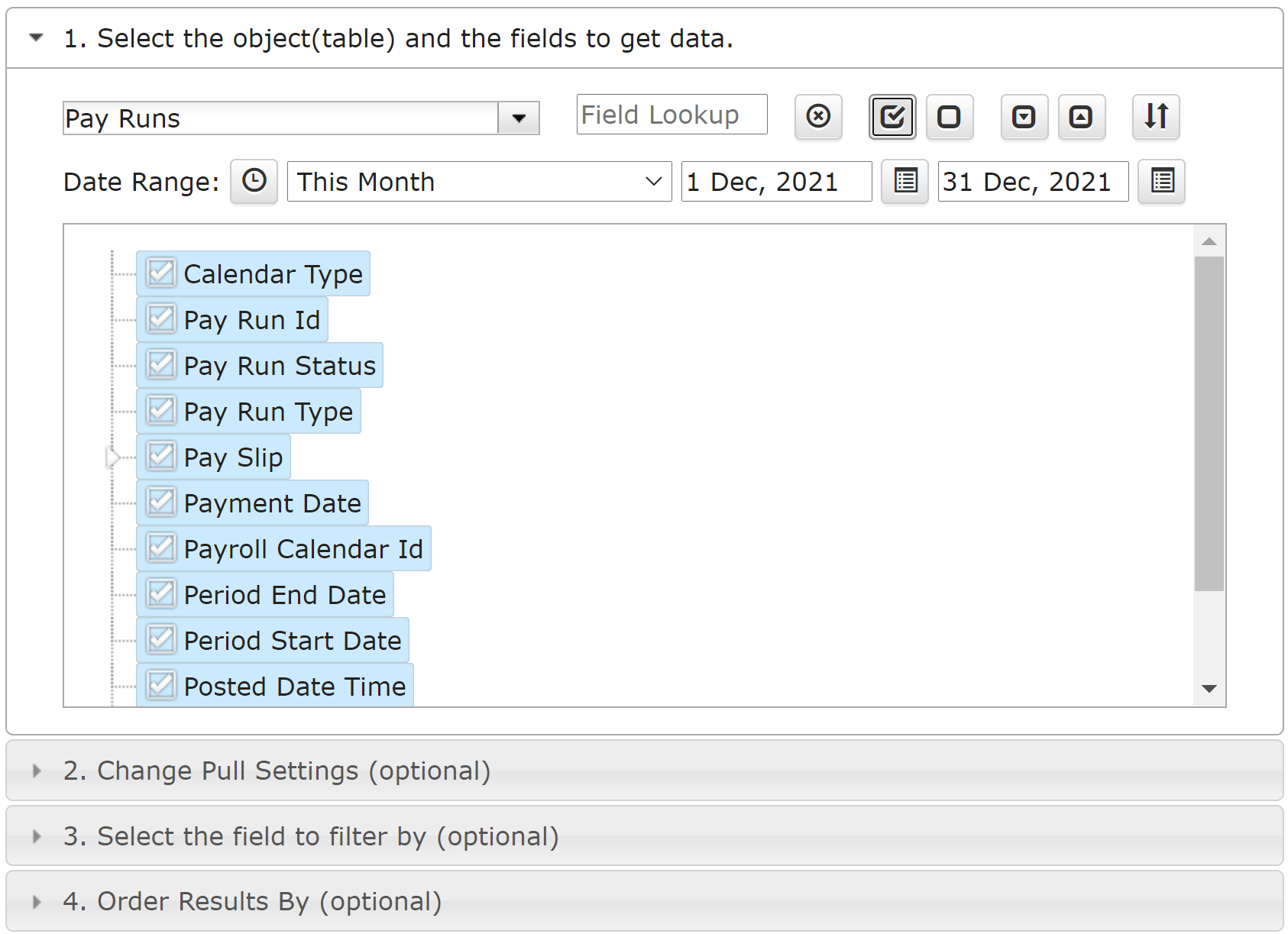
Task: Clear the field lookup with the X icon
Action: coord(818,117)
